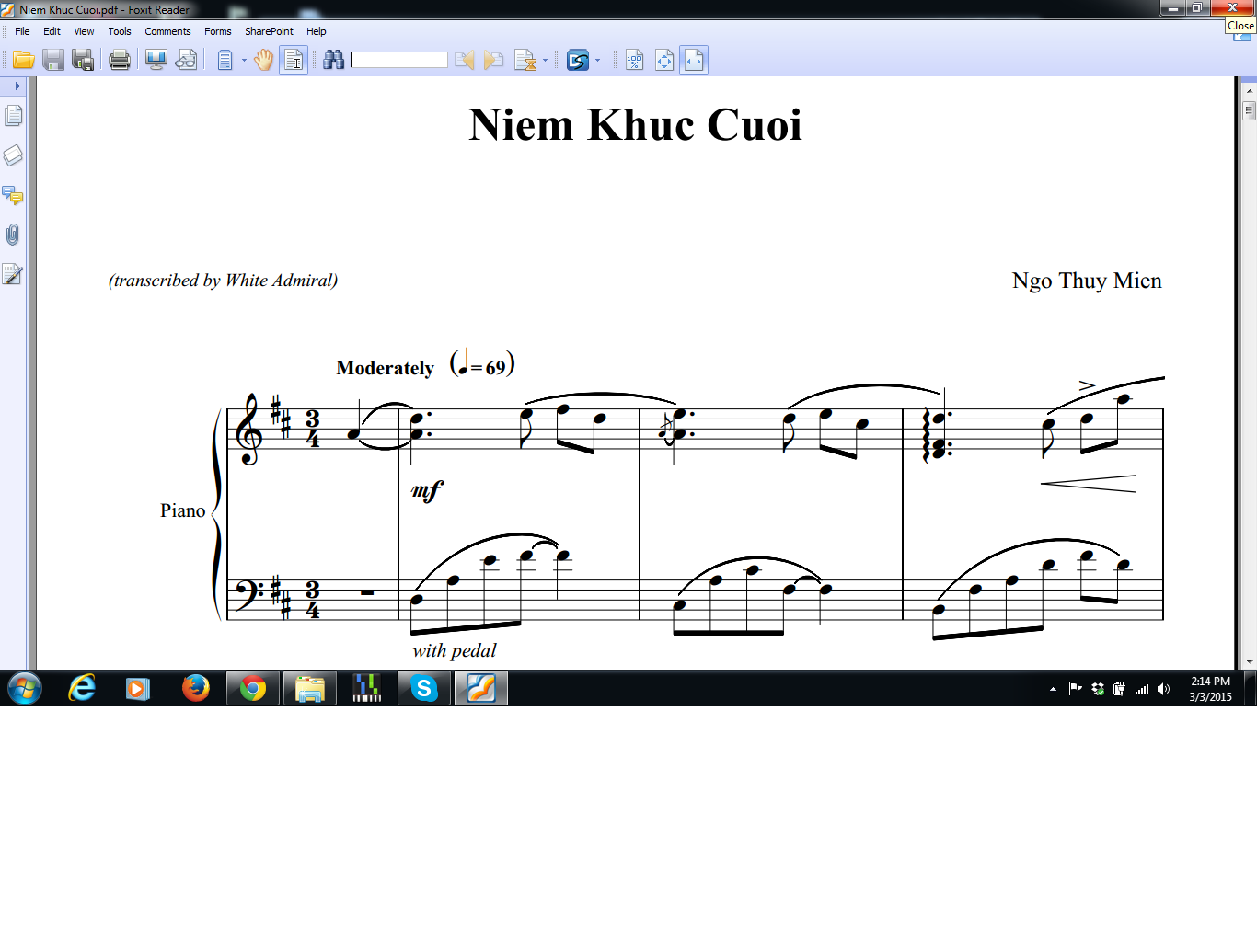
Task: Open a file with the folder icon
Action: [24, 61]
